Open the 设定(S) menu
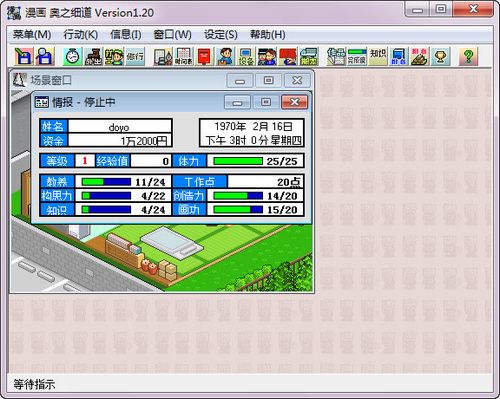 [x=221, y=35]
